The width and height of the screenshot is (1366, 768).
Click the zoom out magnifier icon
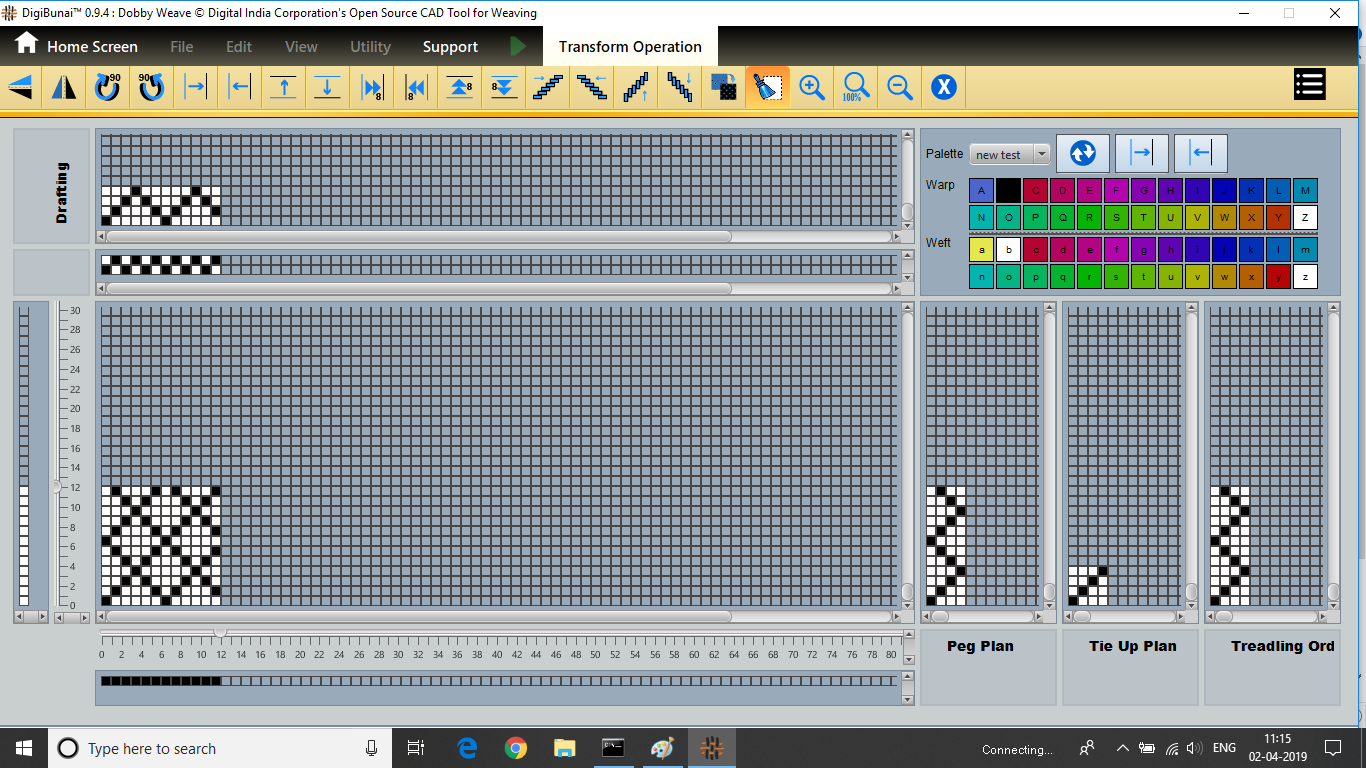900,88
